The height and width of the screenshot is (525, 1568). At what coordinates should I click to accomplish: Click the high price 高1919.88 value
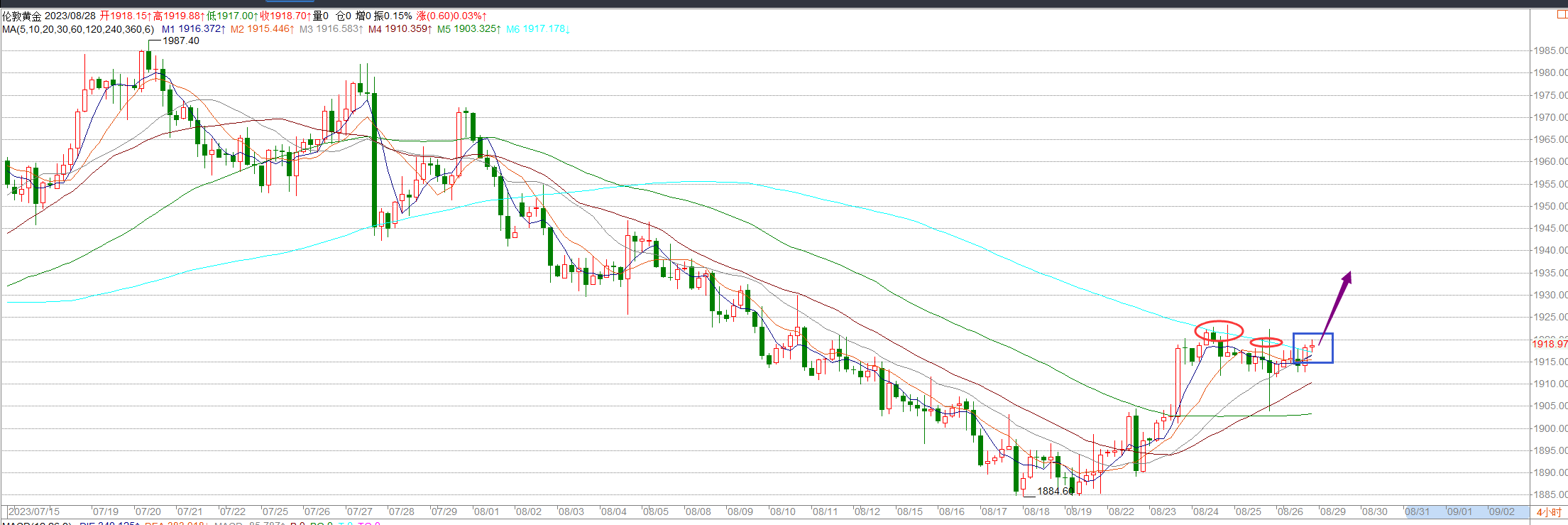tap(180, 16)
